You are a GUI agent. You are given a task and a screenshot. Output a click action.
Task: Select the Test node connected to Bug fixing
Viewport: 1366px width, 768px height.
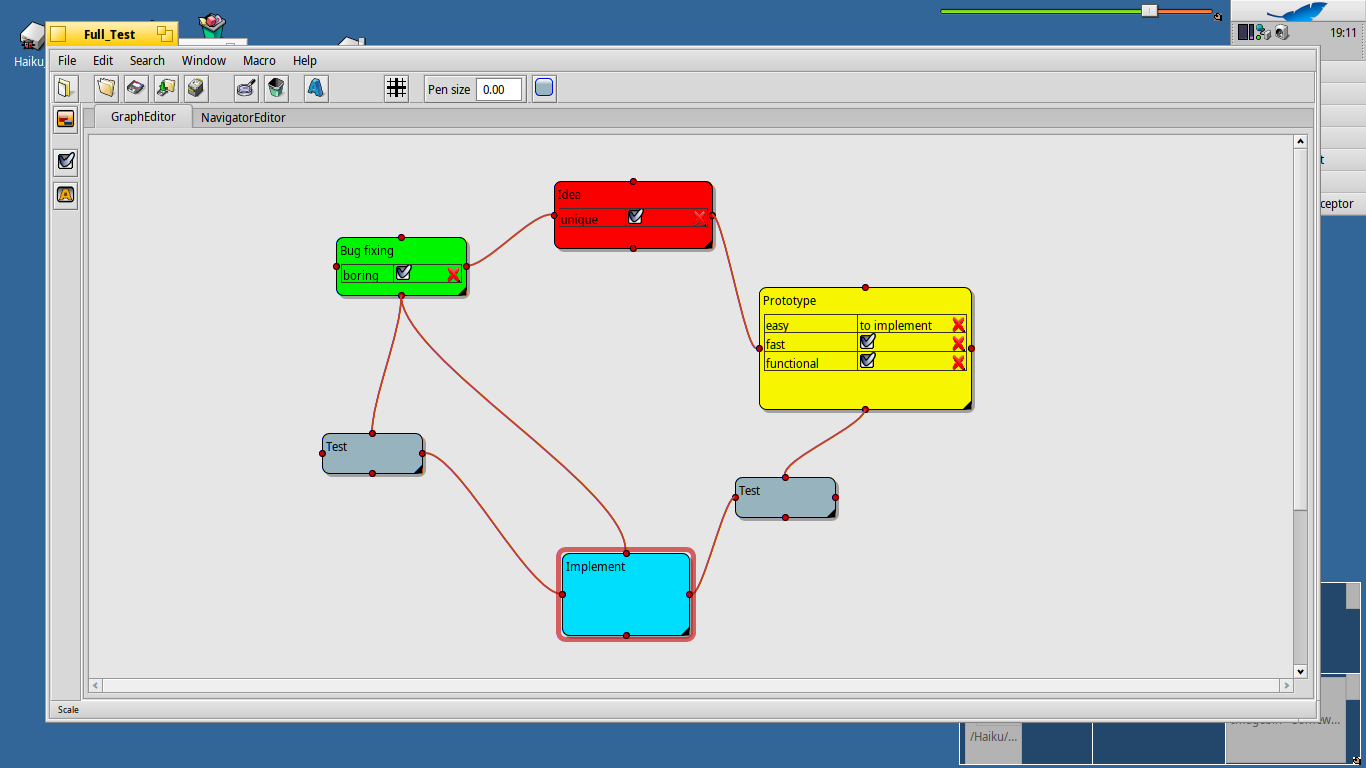pyautogui.click(x=372, y=454)
